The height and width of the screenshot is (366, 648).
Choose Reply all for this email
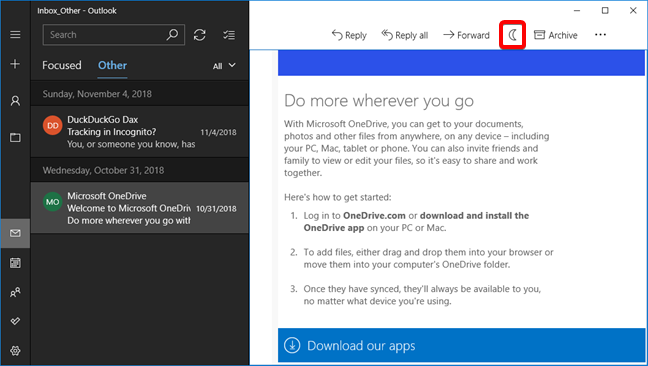tap(405, 35)
